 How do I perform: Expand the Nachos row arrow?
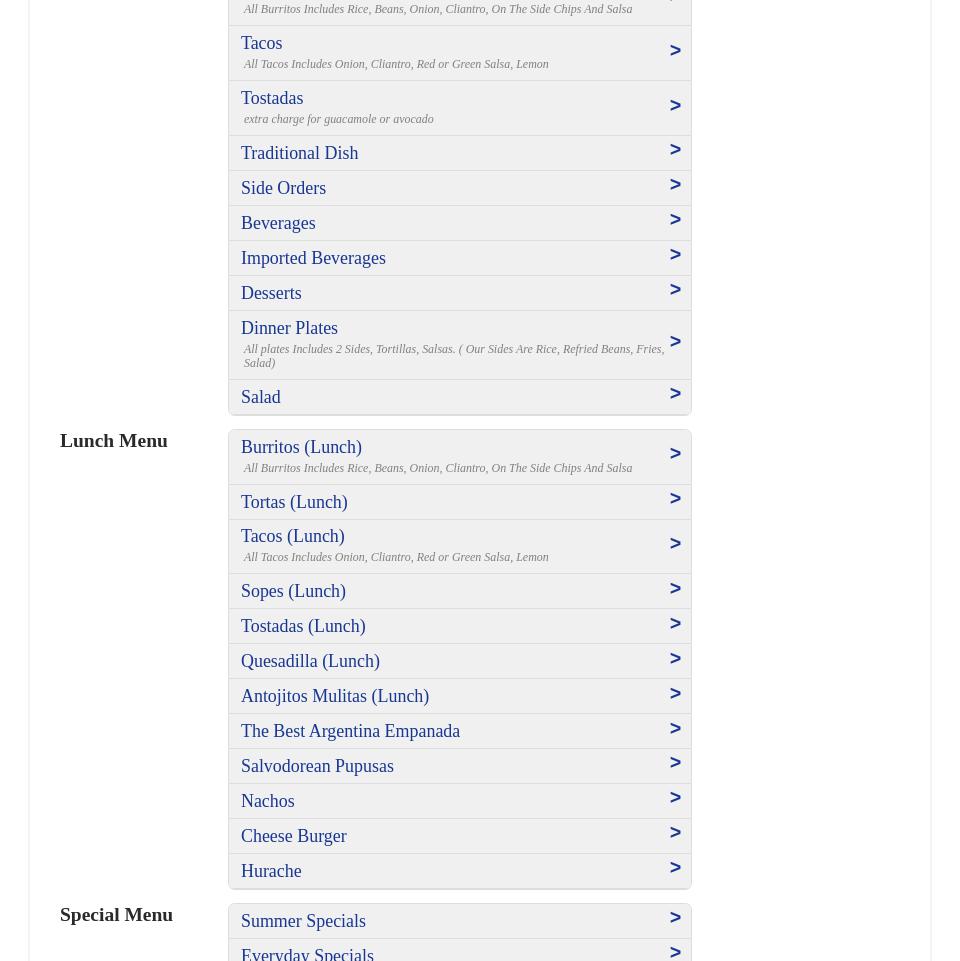point(675,798)
